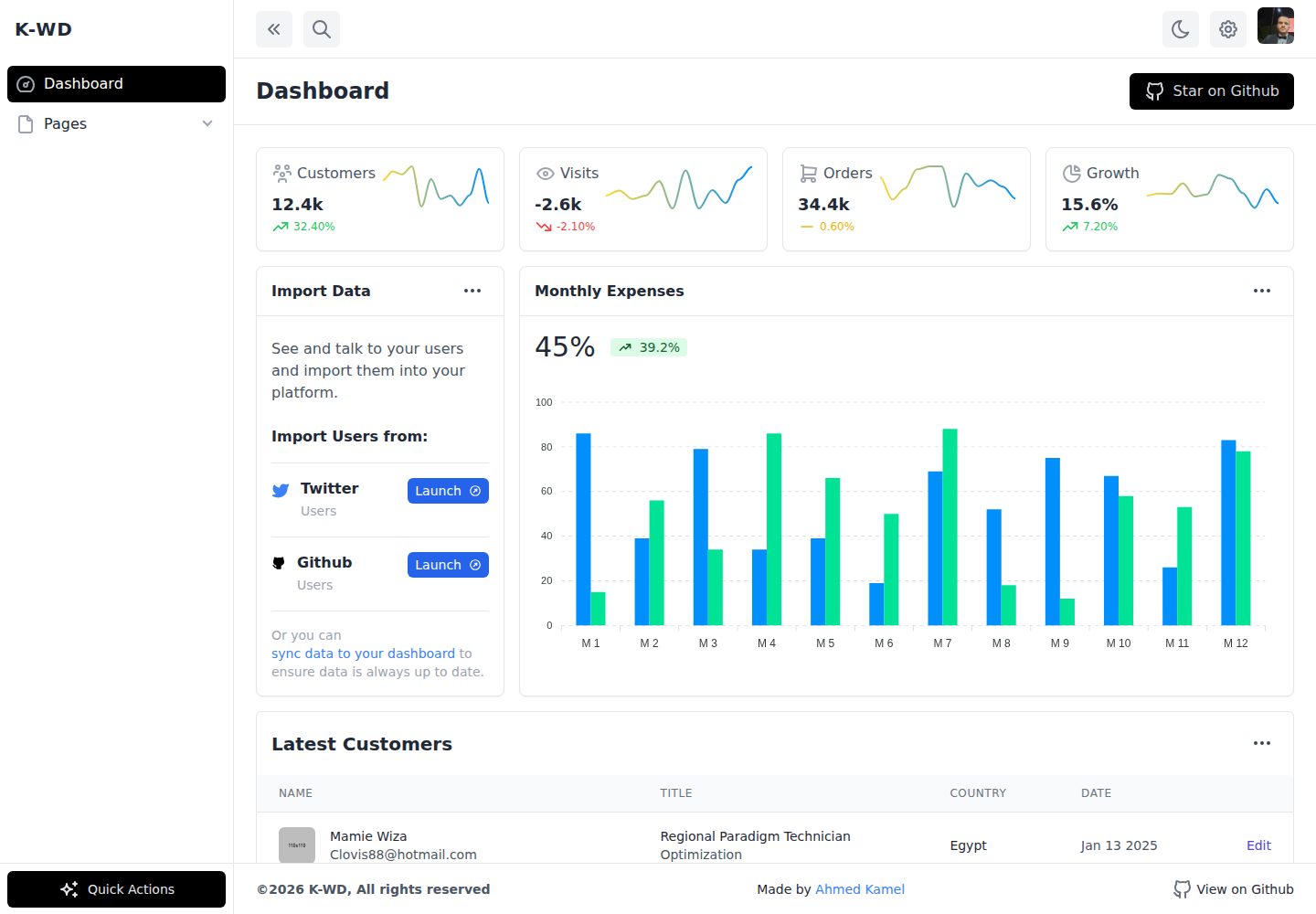Screen dimensions: 1316x914
Task: Launch Github users import
Action: [x=448, y=565]
